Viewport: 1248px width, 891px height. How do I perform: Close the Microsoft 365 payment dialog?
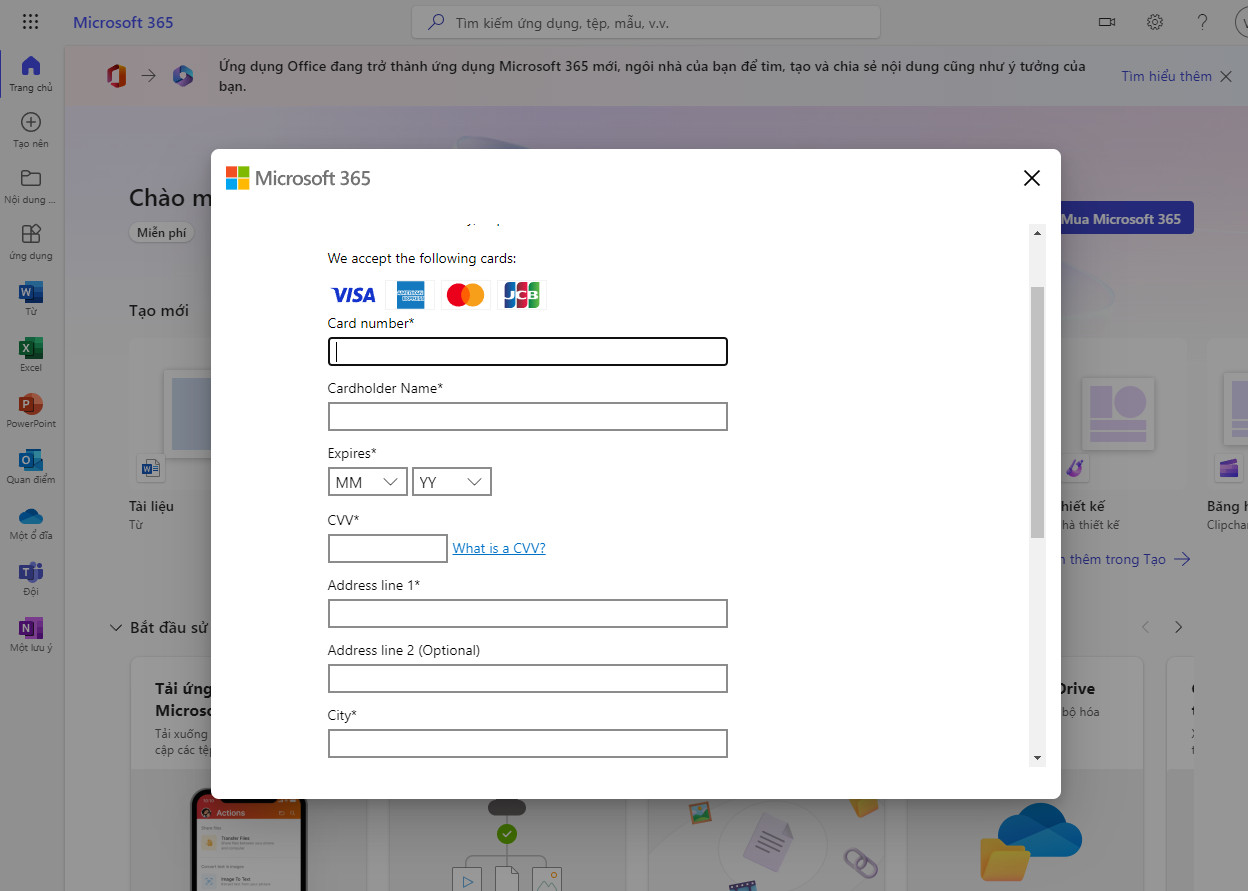coord(1032,178)
